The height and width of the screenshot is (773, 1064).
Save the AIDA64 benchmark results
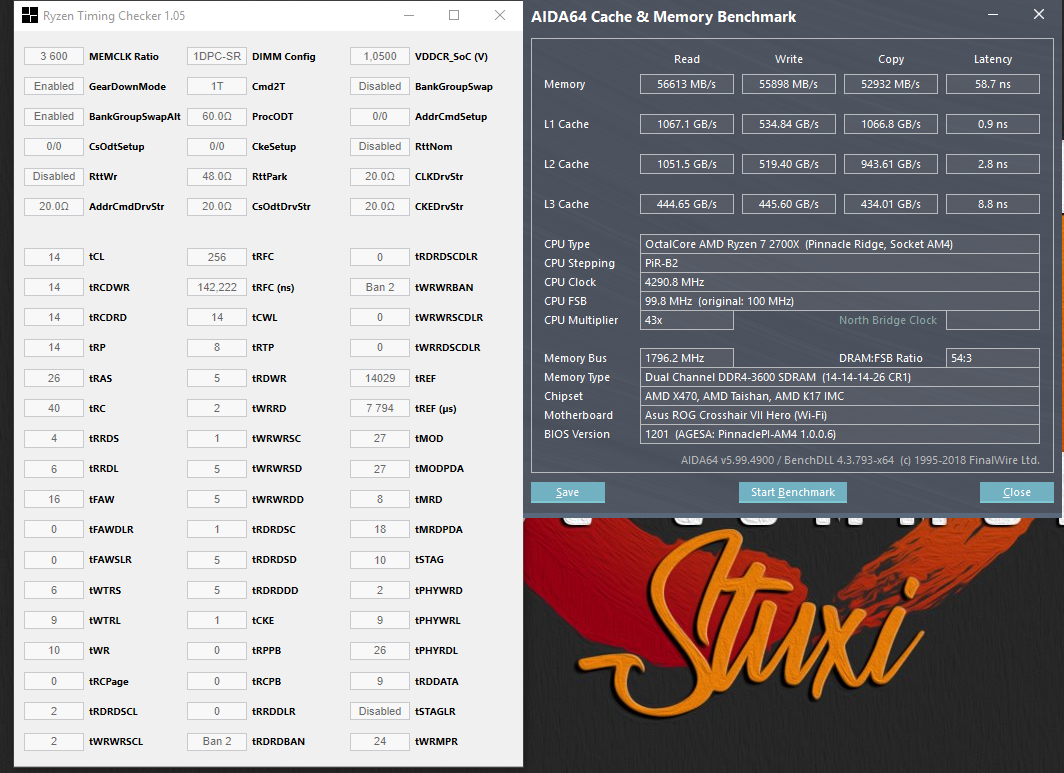pyautogui.click(x=567, y=492)
